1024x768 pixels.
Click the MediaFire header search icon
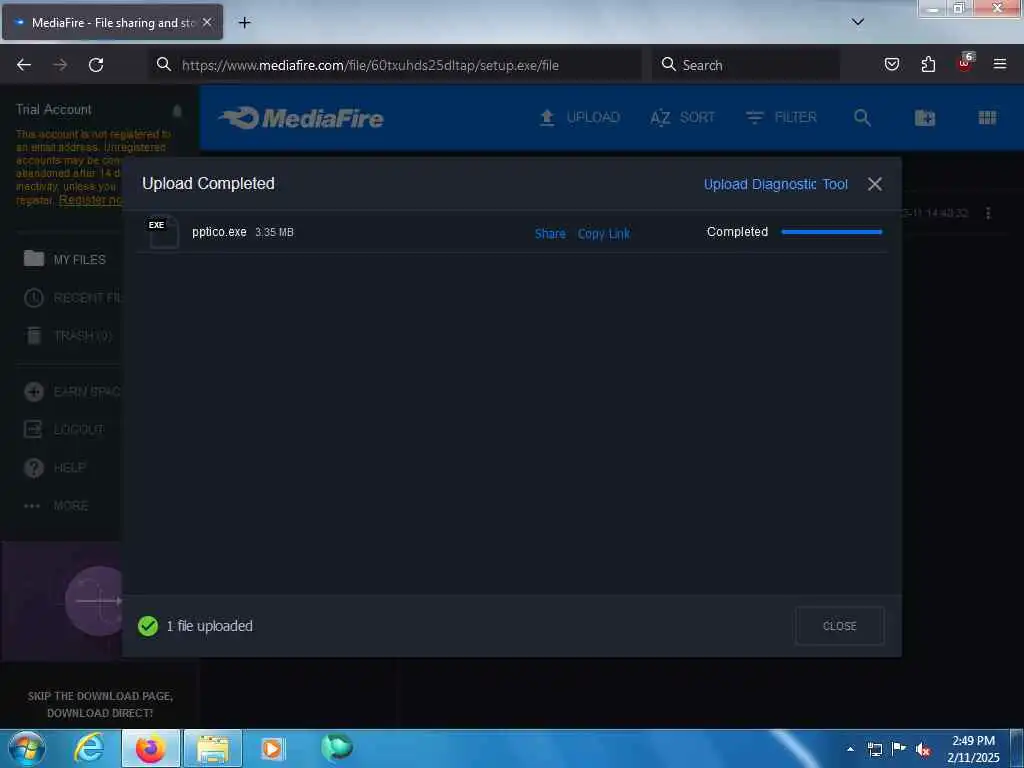click(862, 118)
